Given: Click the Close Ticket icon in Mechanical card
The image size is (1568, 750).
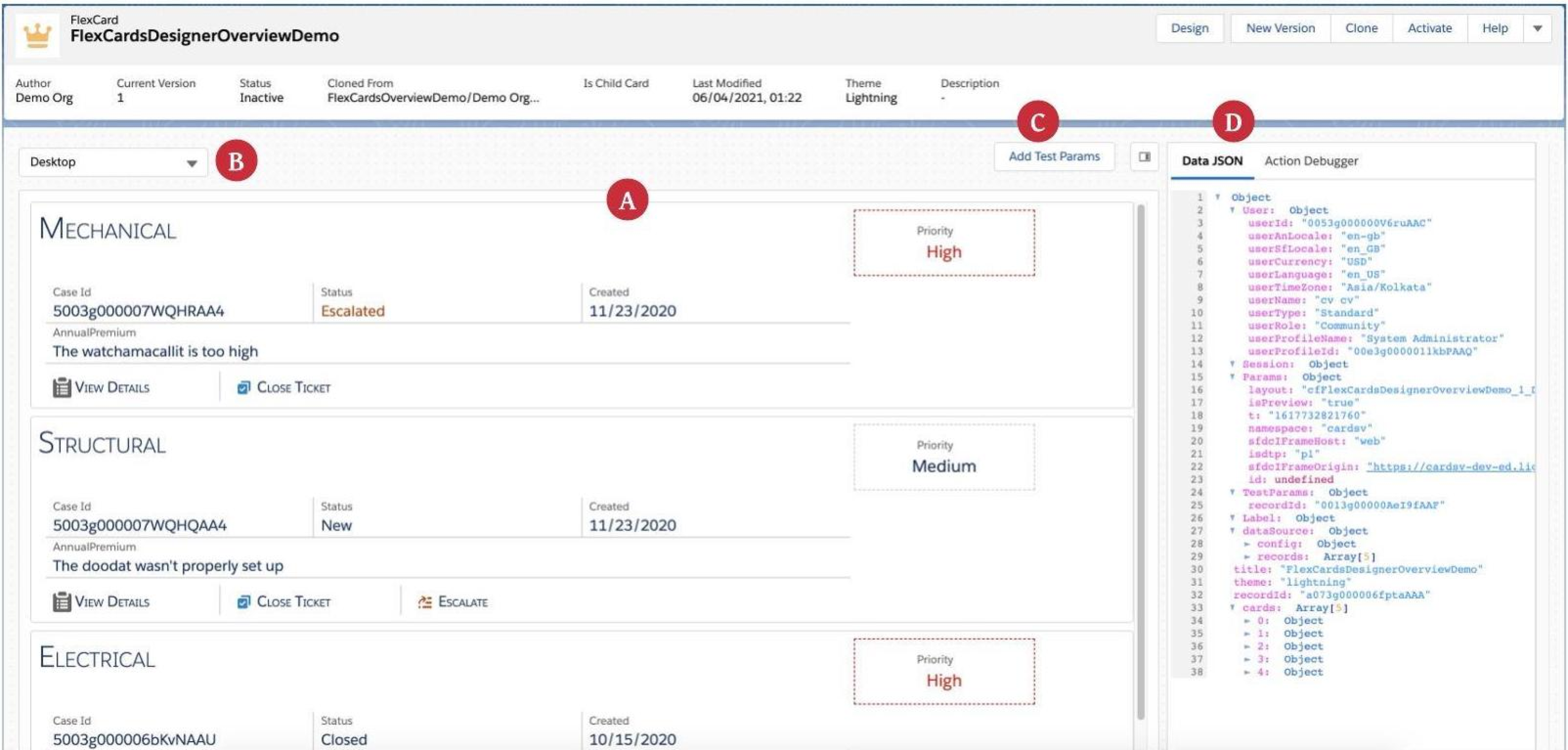Looking at the screenshot, I should pyautogui.click(x=243, y=387).
